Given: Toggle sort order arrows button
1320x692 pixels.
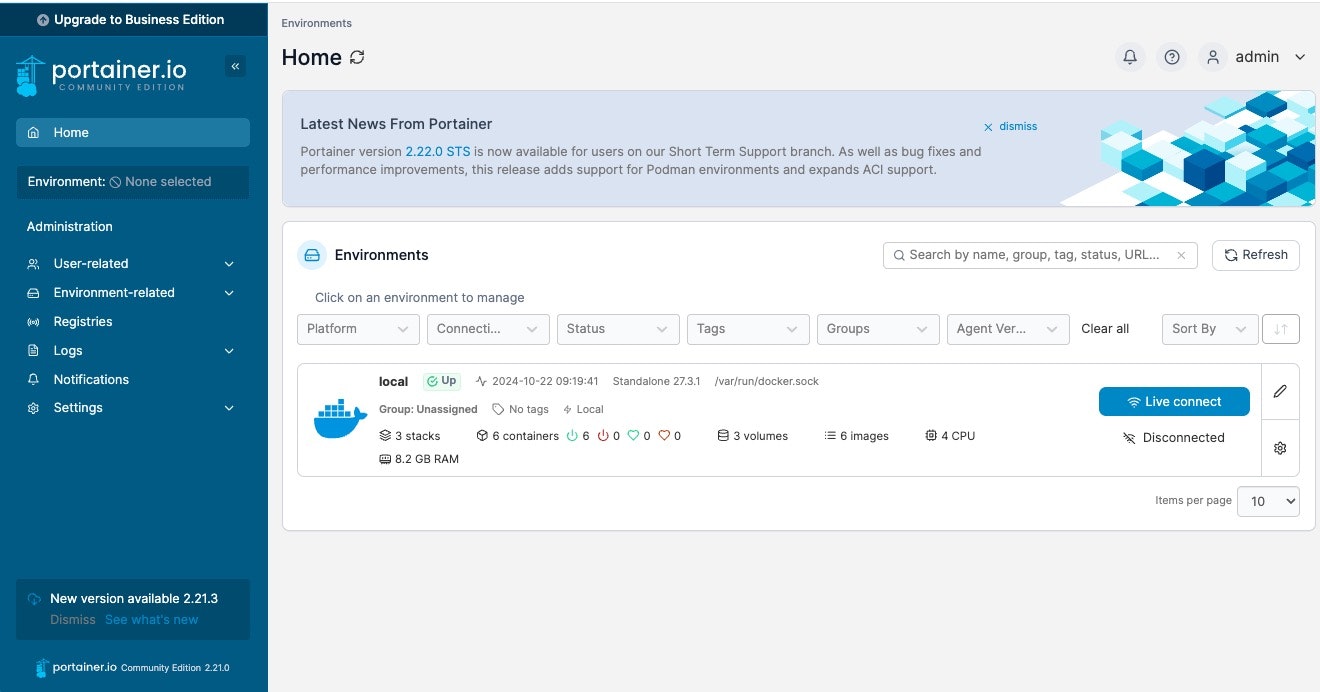Looking at the screenshot, I should (x=1281, y=329).
